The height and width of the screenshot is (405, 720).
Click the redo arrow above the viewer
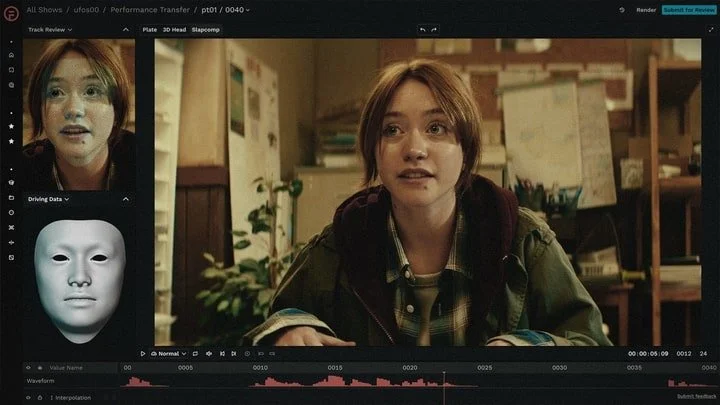click(434, 30)
